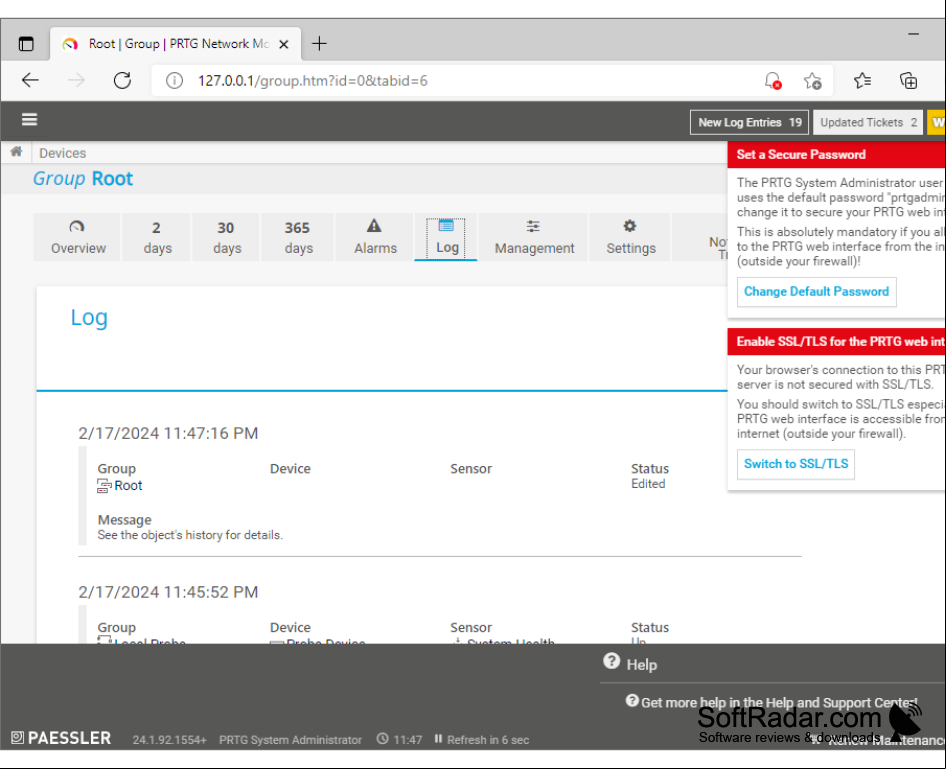
Task: Select the 2/17/2024 11:45:52 PM log timestamp
Action: point(168,592)
